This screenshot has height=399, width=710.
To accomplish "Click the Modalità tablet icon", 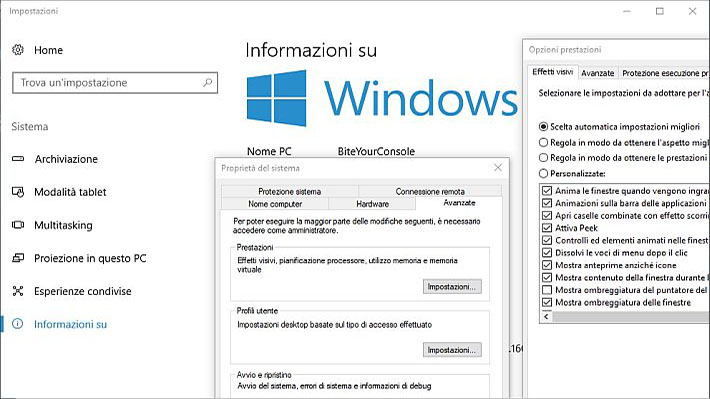I will click(x=18, y=192).
